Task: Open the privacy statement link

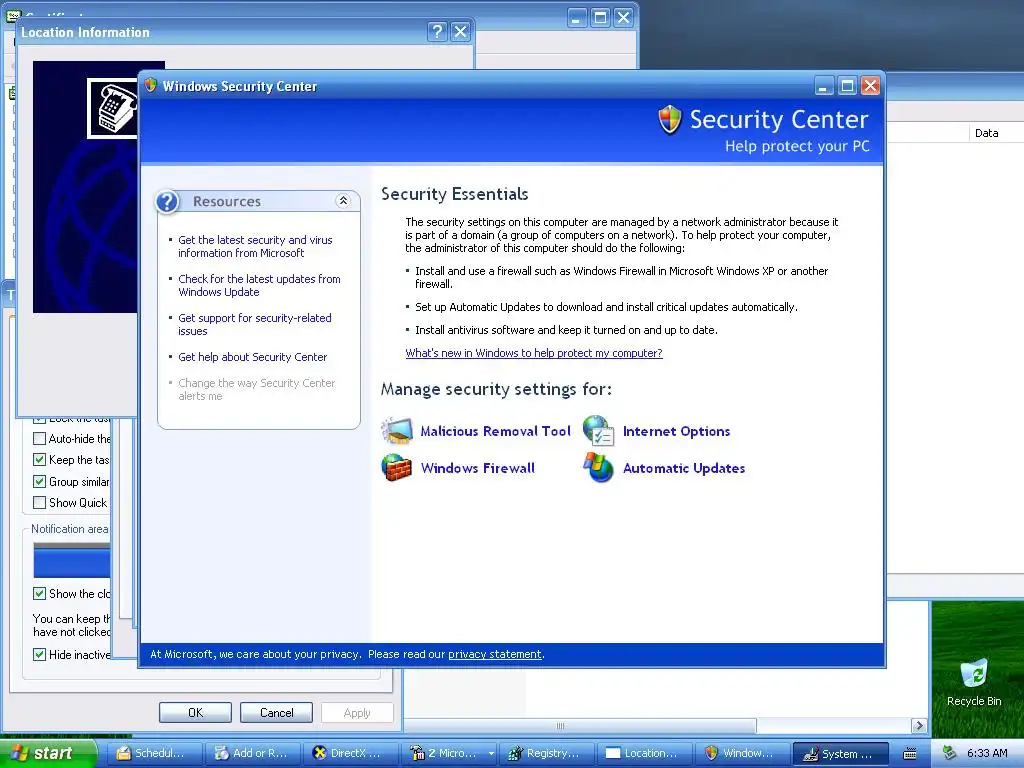Action: pos(494,654)
